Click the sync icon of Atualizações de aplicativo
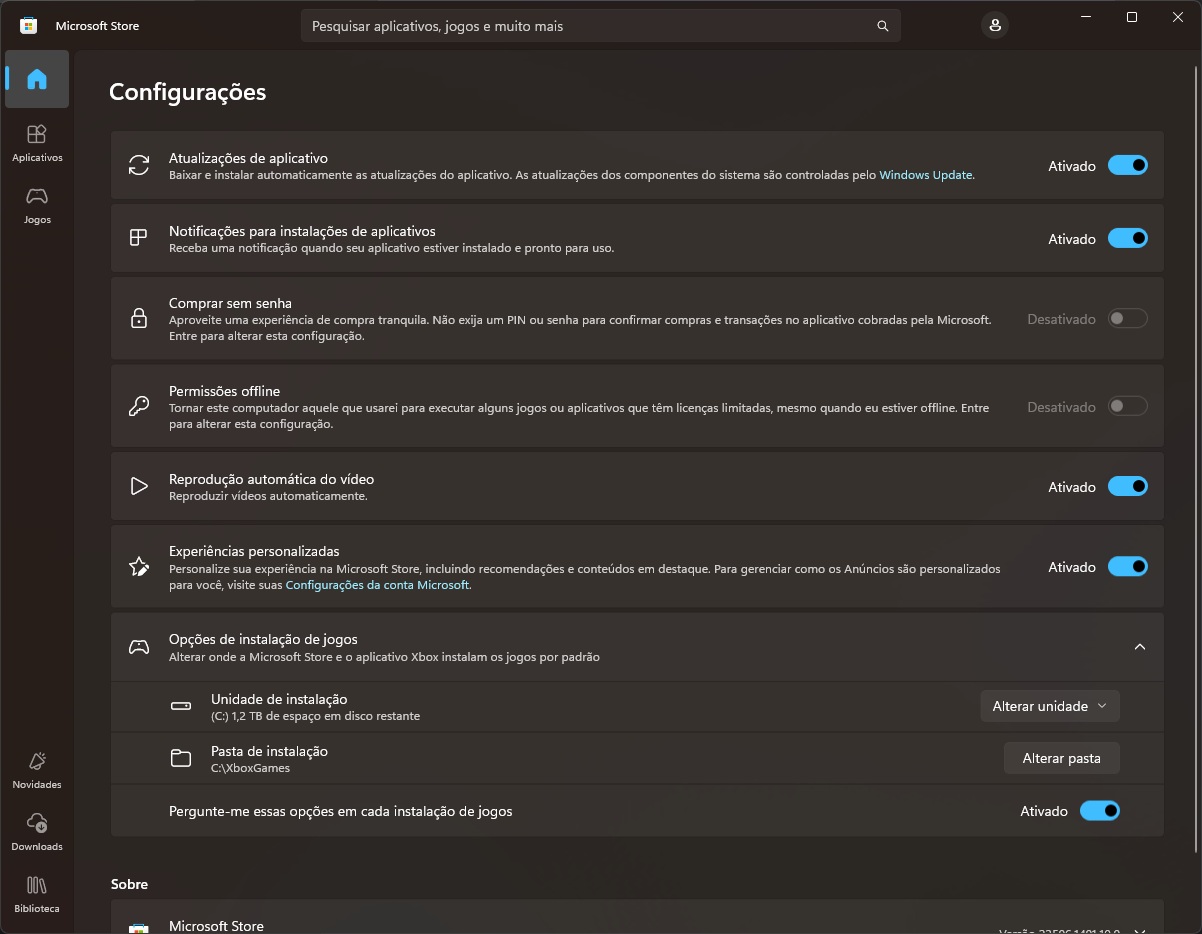 coord(139,166)
